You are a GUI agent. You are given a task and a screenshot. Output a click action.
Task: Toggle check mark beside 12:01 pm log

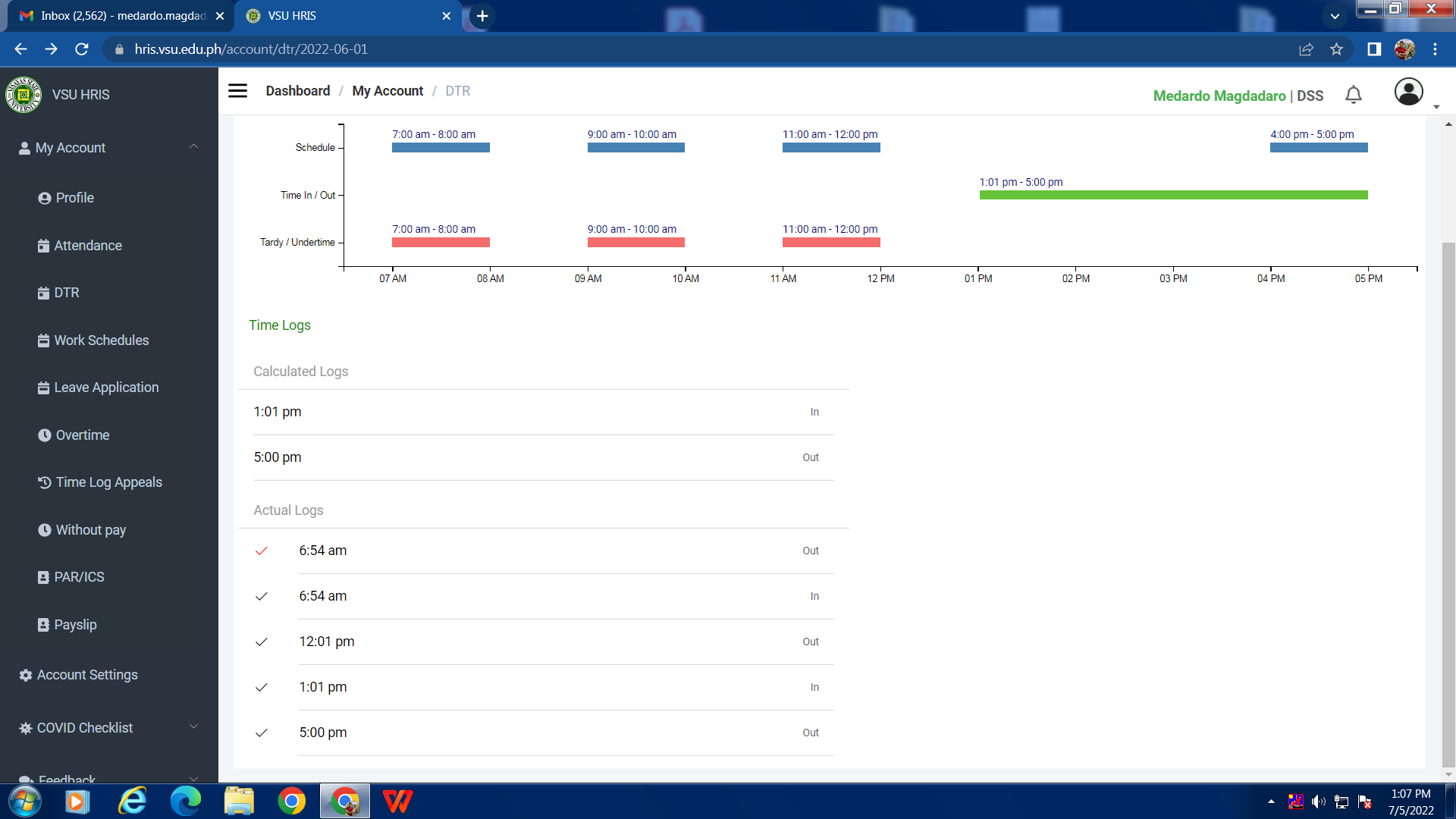point(262,642)
